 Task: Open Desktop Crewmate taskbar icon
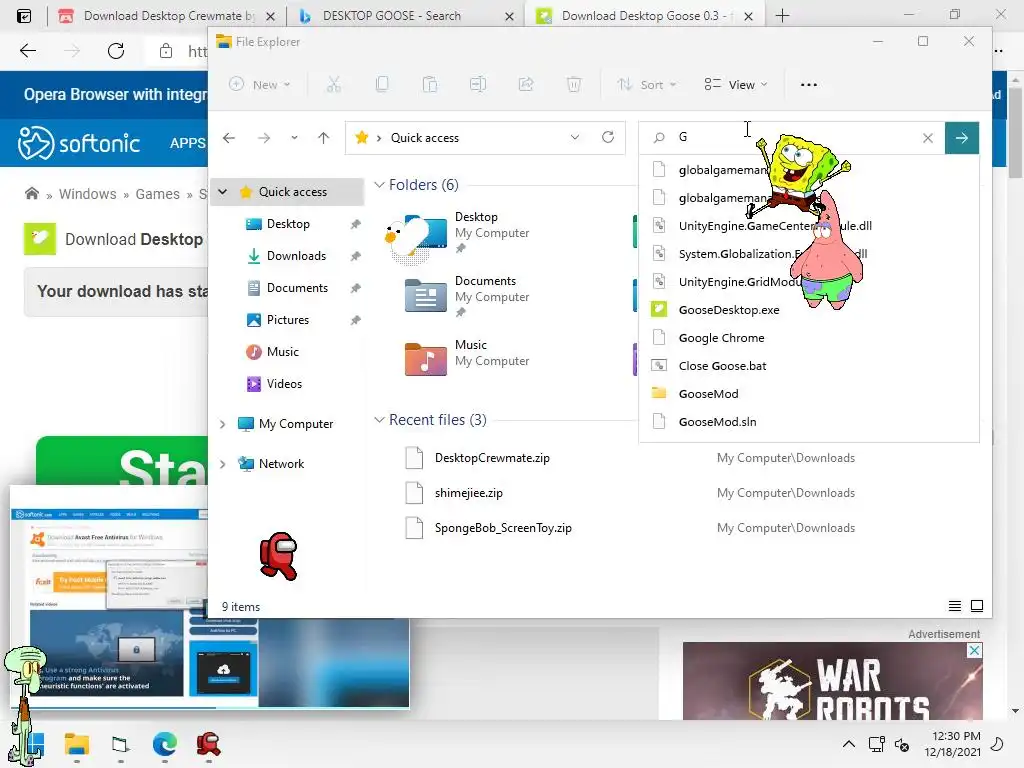coord(208,744)
